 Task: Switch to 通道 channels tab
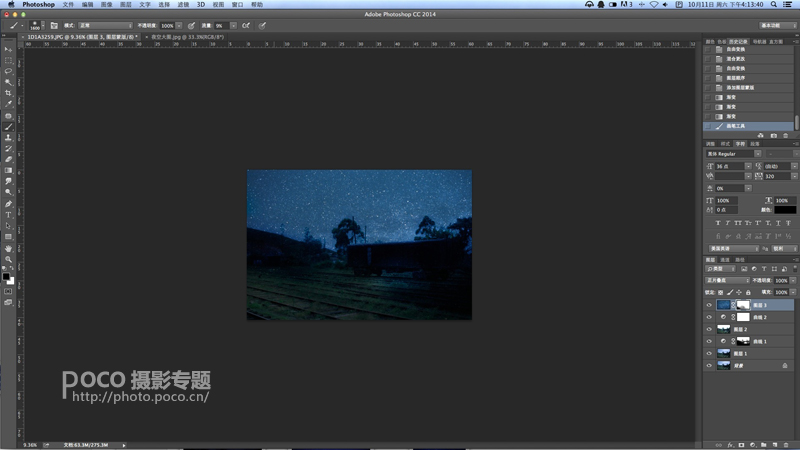tap(724, 260)
